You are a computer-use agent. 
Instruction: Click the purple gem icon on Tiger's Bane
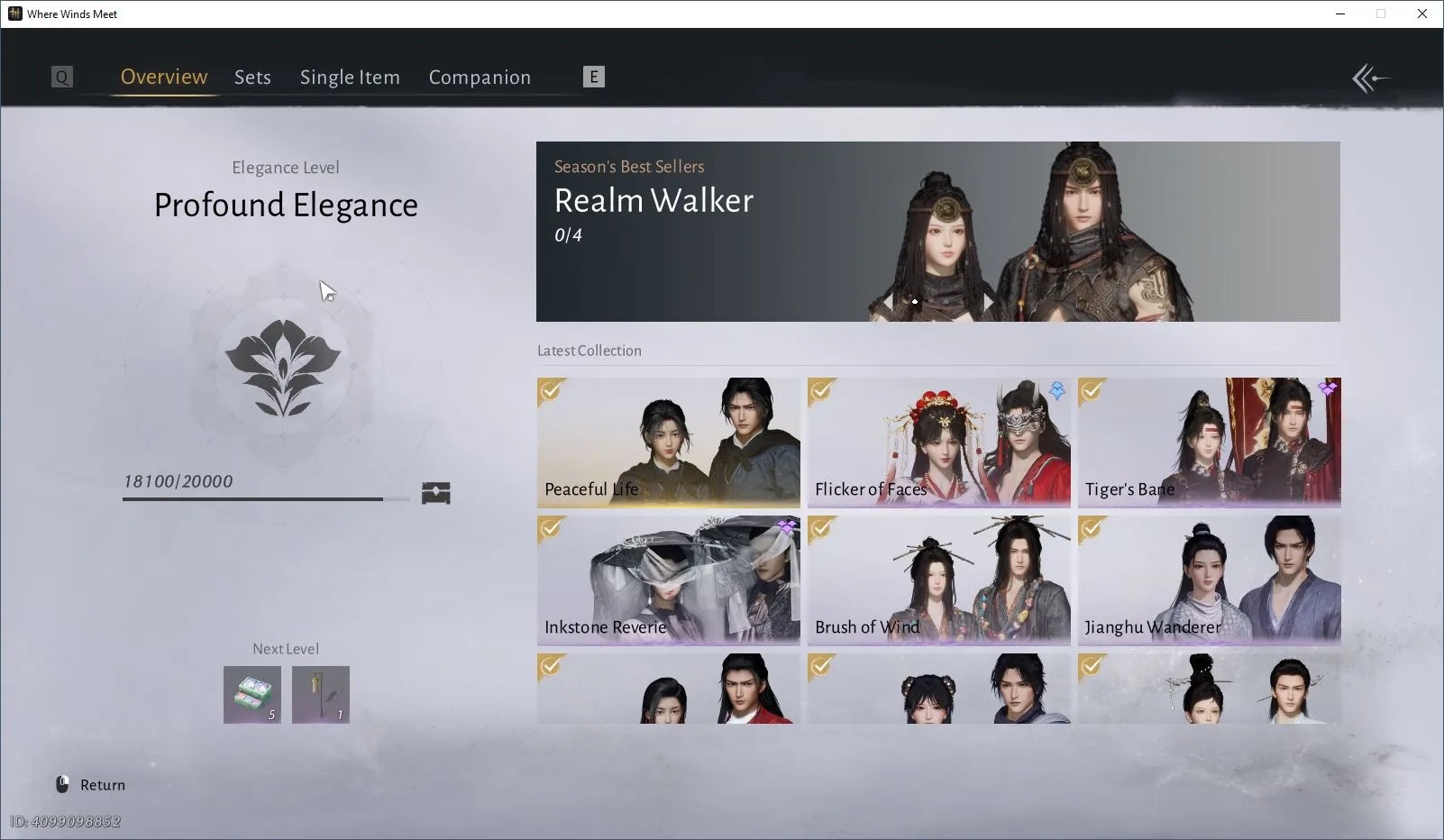click(x=1328, y=389)
